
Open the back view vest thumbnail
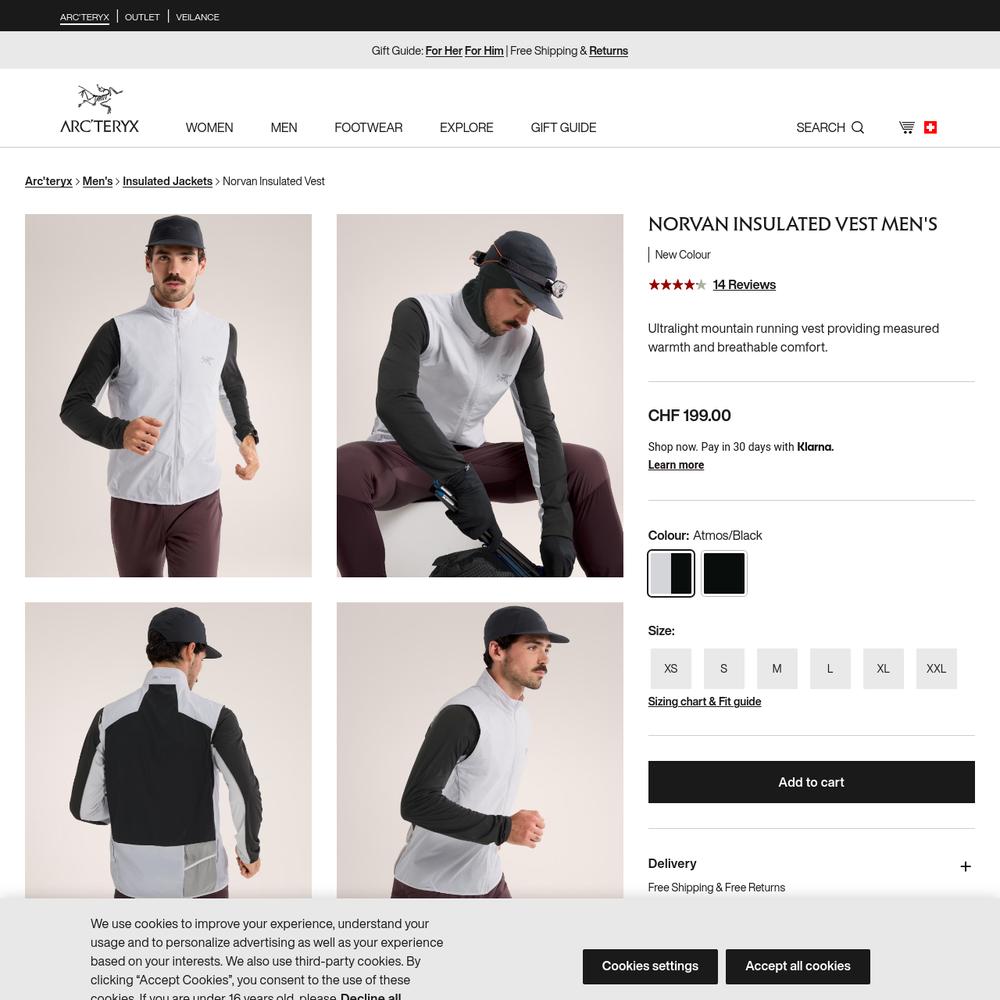pyautogui.click(x=168, y=750)
